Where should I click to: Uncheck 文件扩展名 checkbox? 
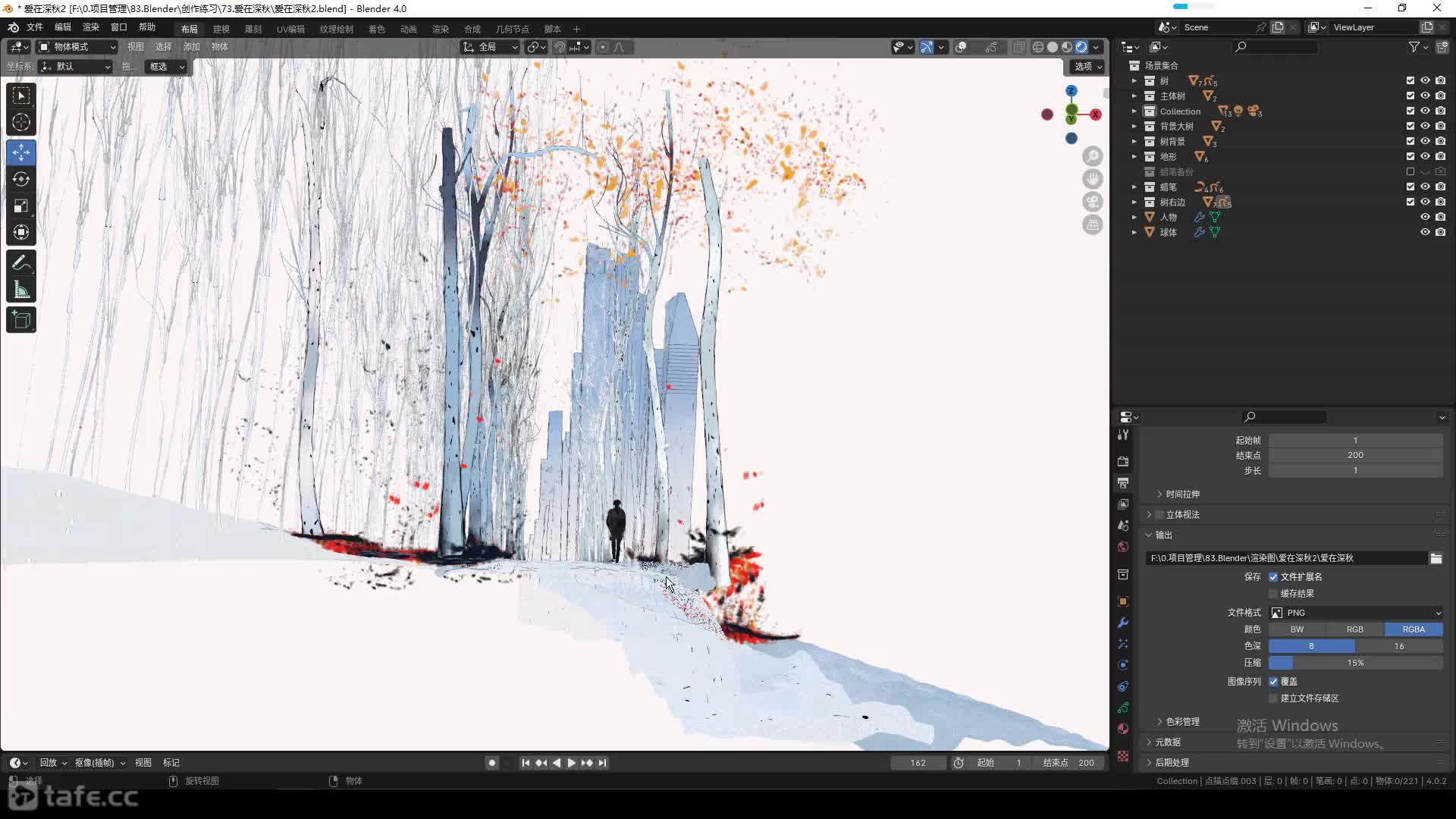pos(1273,577)
